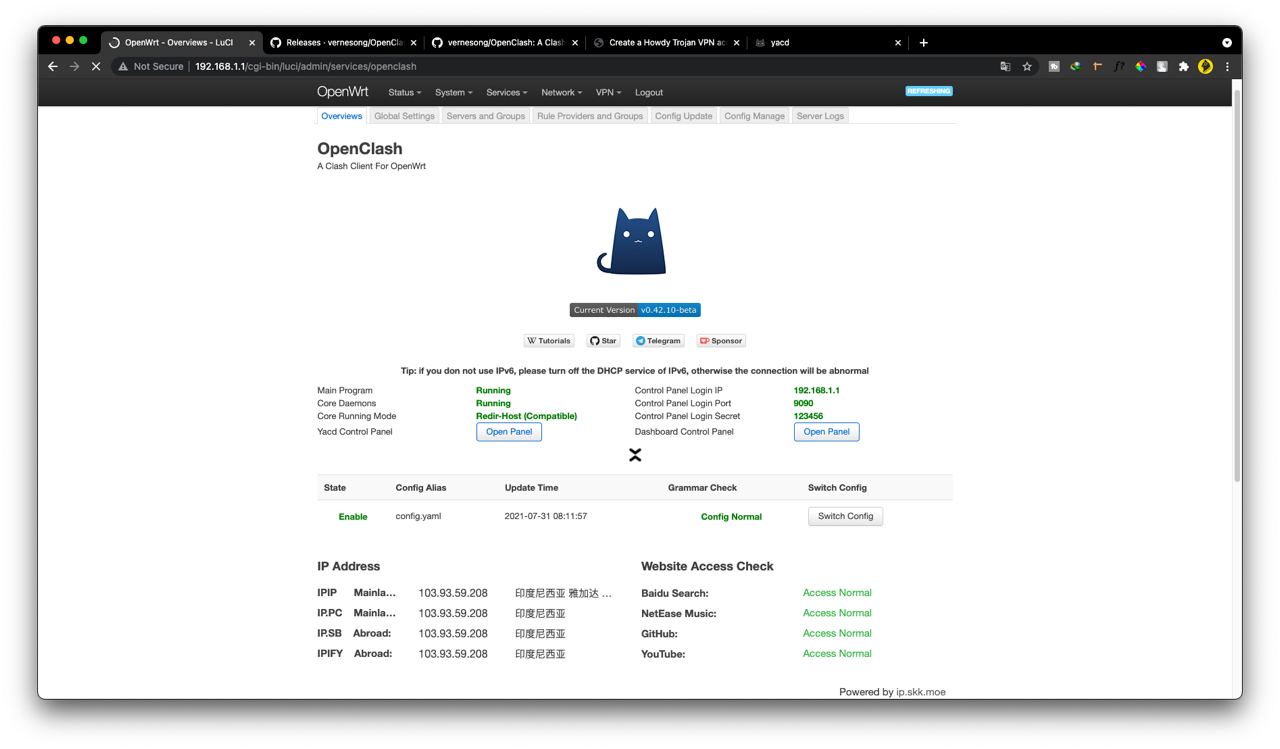Image resolution: width=1280 pixels, height=749 pixels.
Task: Click the login port value 9090
Action: [804, 403]
